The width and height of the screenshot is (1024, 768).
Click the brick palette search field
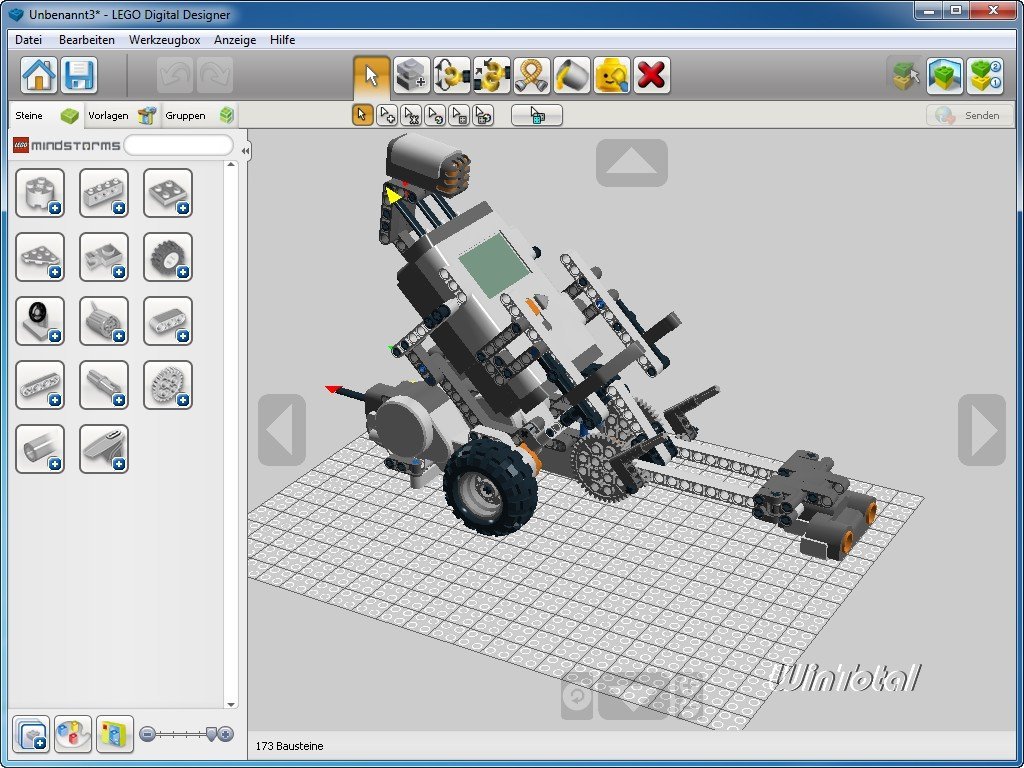point(178,145)
